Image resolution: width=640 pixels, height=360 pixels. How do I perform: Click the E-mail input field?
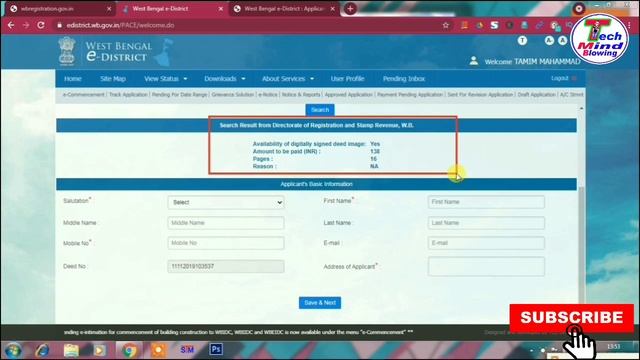coord(486,243)
